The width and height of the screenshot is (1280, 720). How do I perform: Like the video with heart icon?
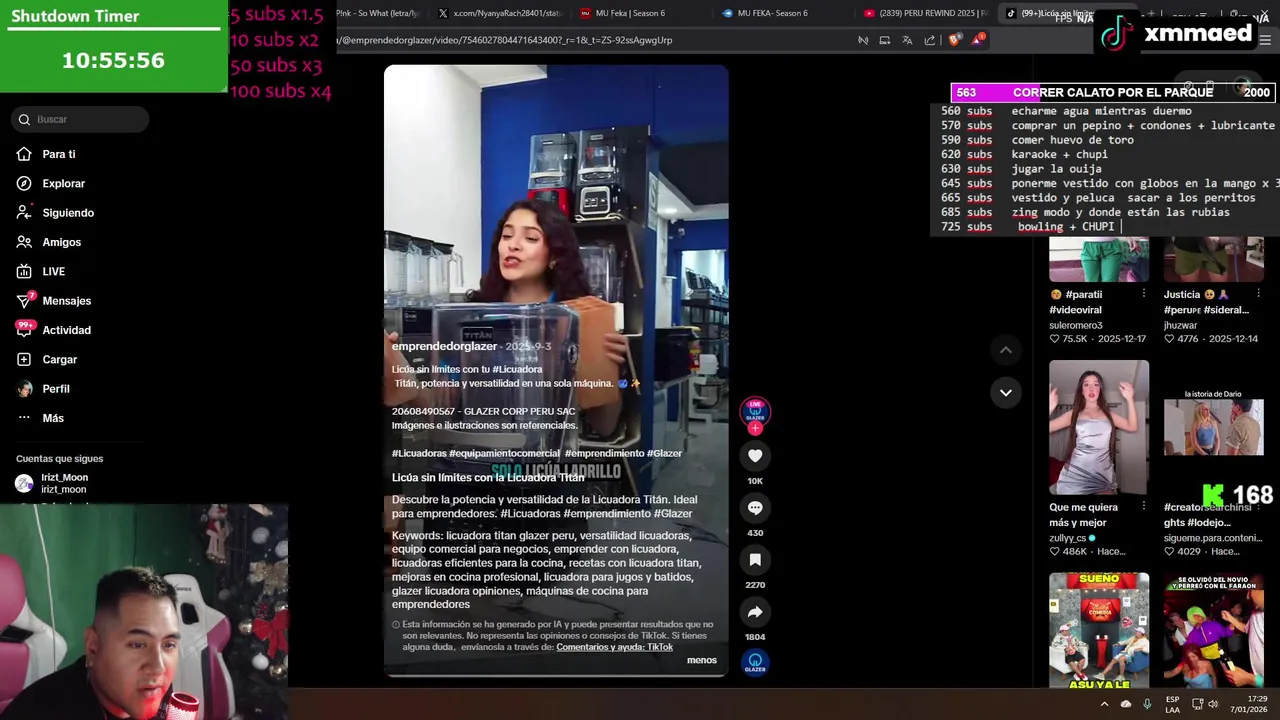point(755,456)
